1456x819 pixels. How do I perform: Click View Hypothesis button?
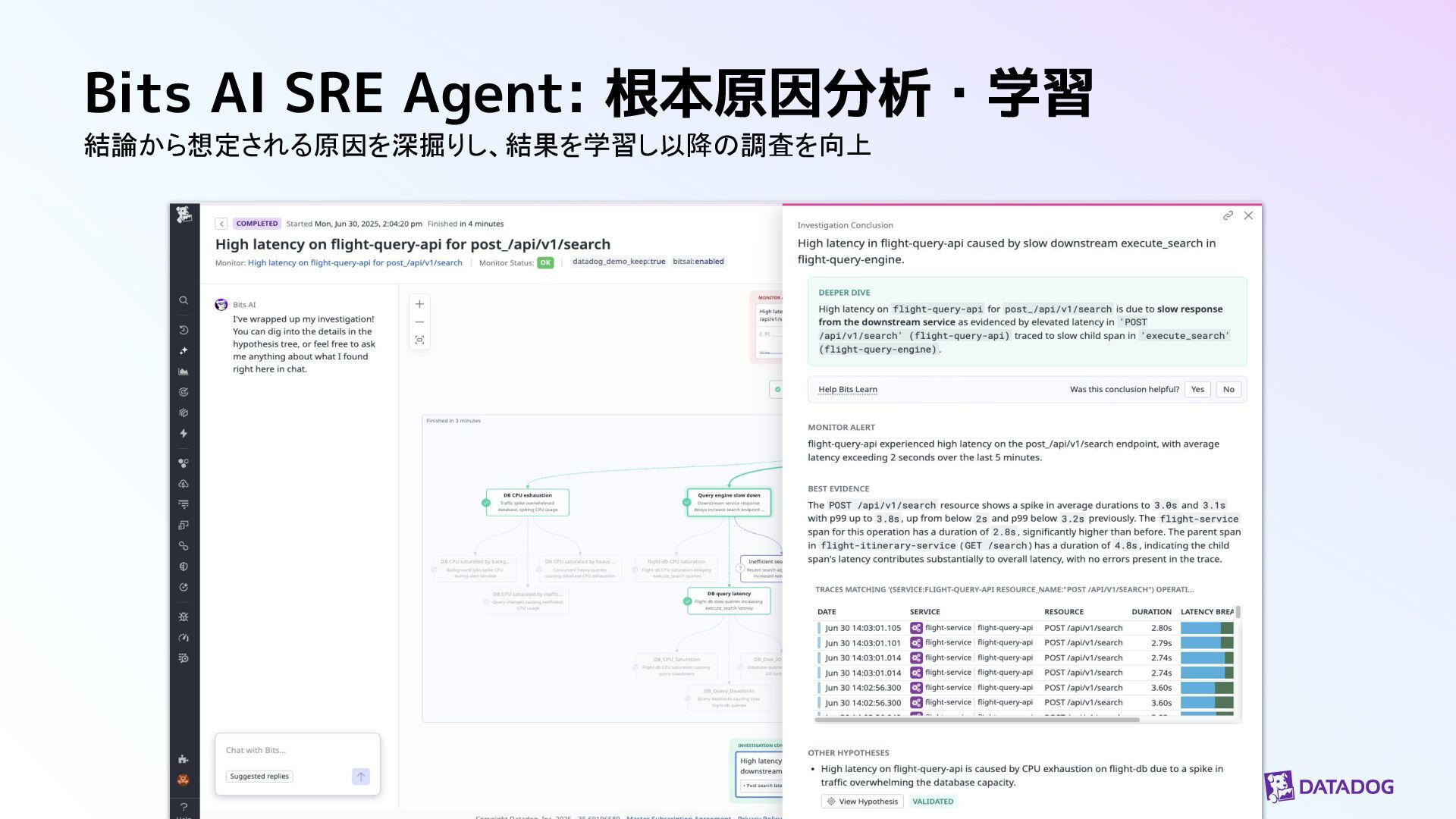(862, 802)
